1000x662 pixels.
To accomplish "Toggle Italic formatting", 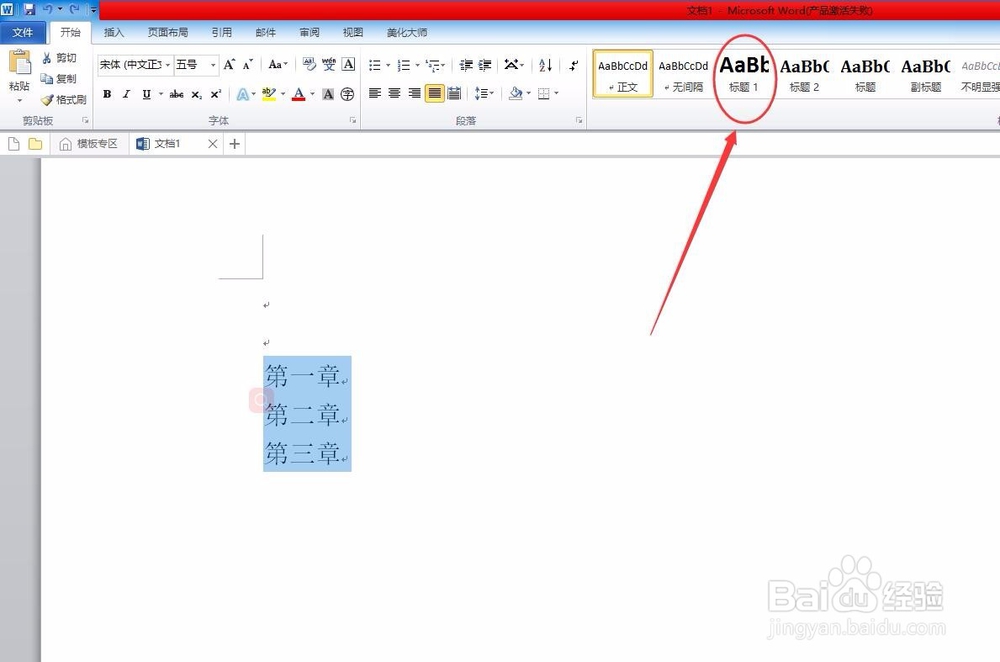I will (126, 94).
